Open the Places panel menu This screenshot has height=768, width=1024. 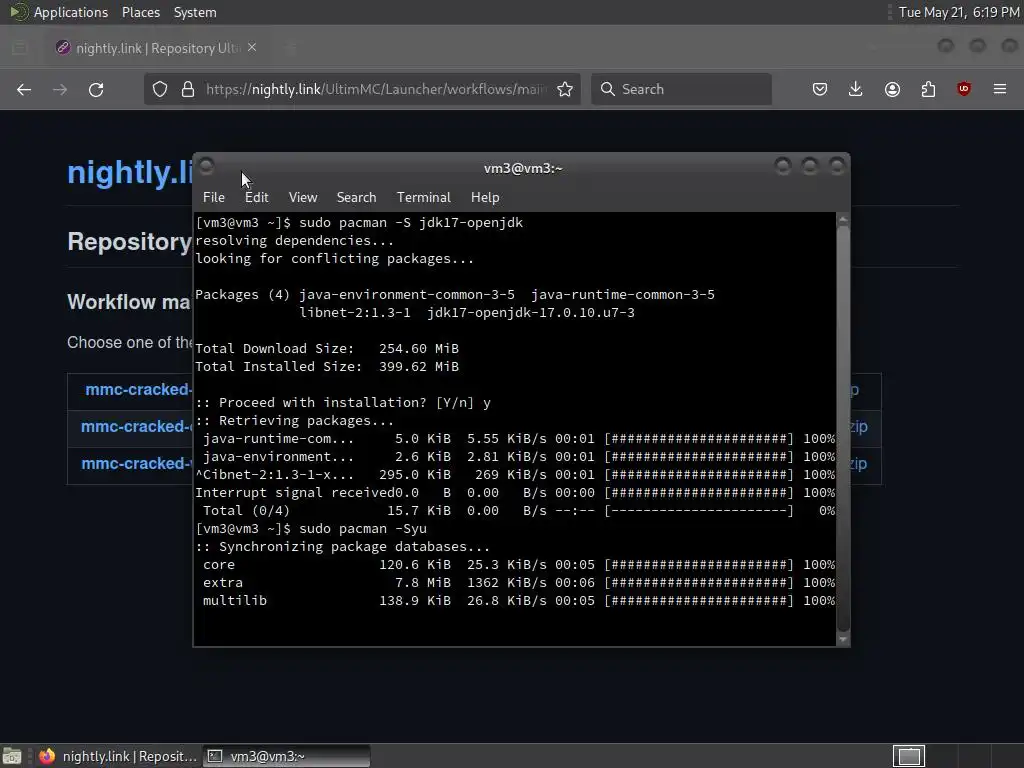click(x=141, y=12)
